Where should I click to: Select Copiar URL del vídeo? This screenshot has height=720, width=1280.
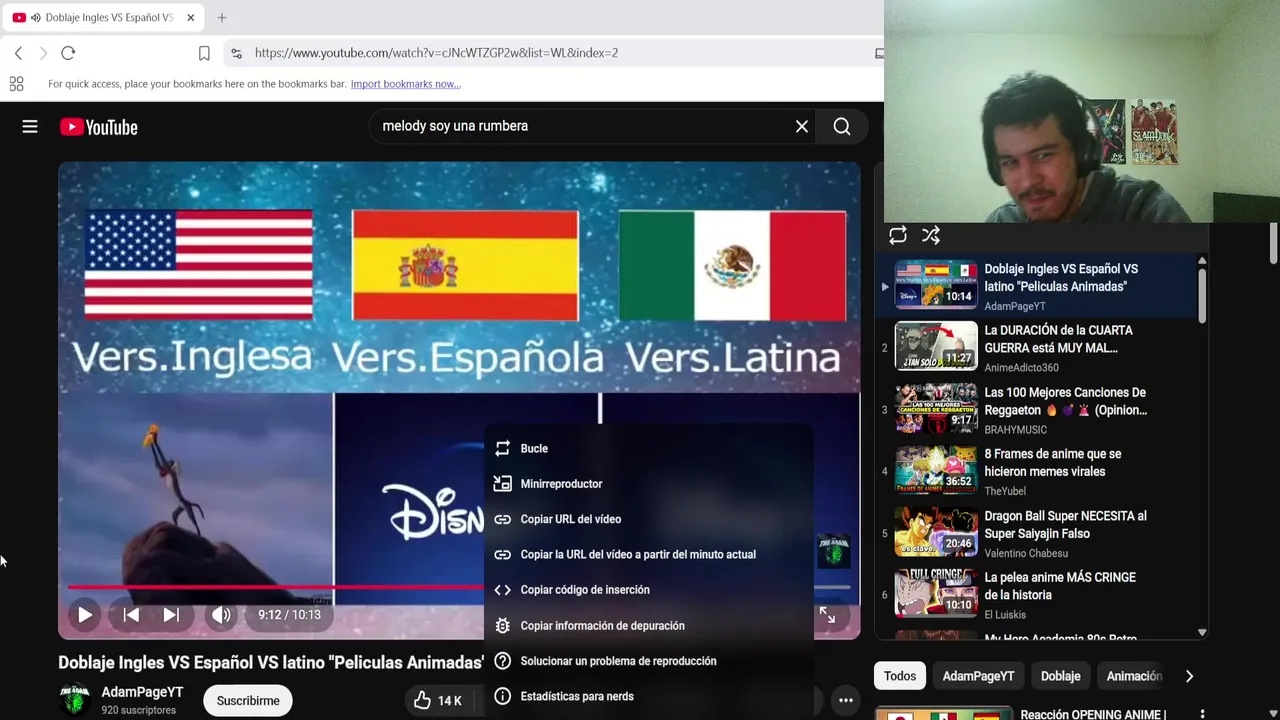[649, 519]
